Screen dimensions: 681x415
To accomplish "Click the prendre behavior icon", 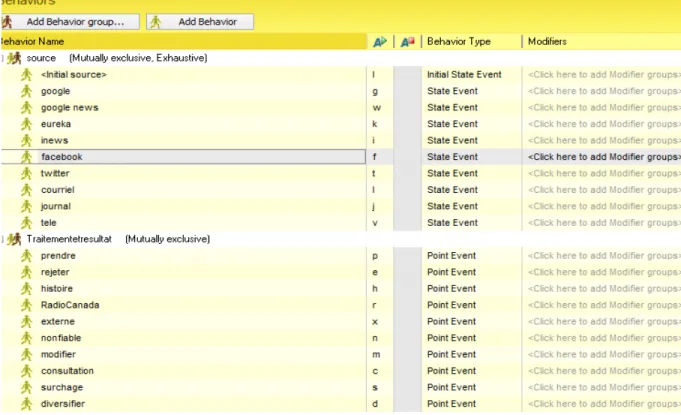I will point(26,256).
